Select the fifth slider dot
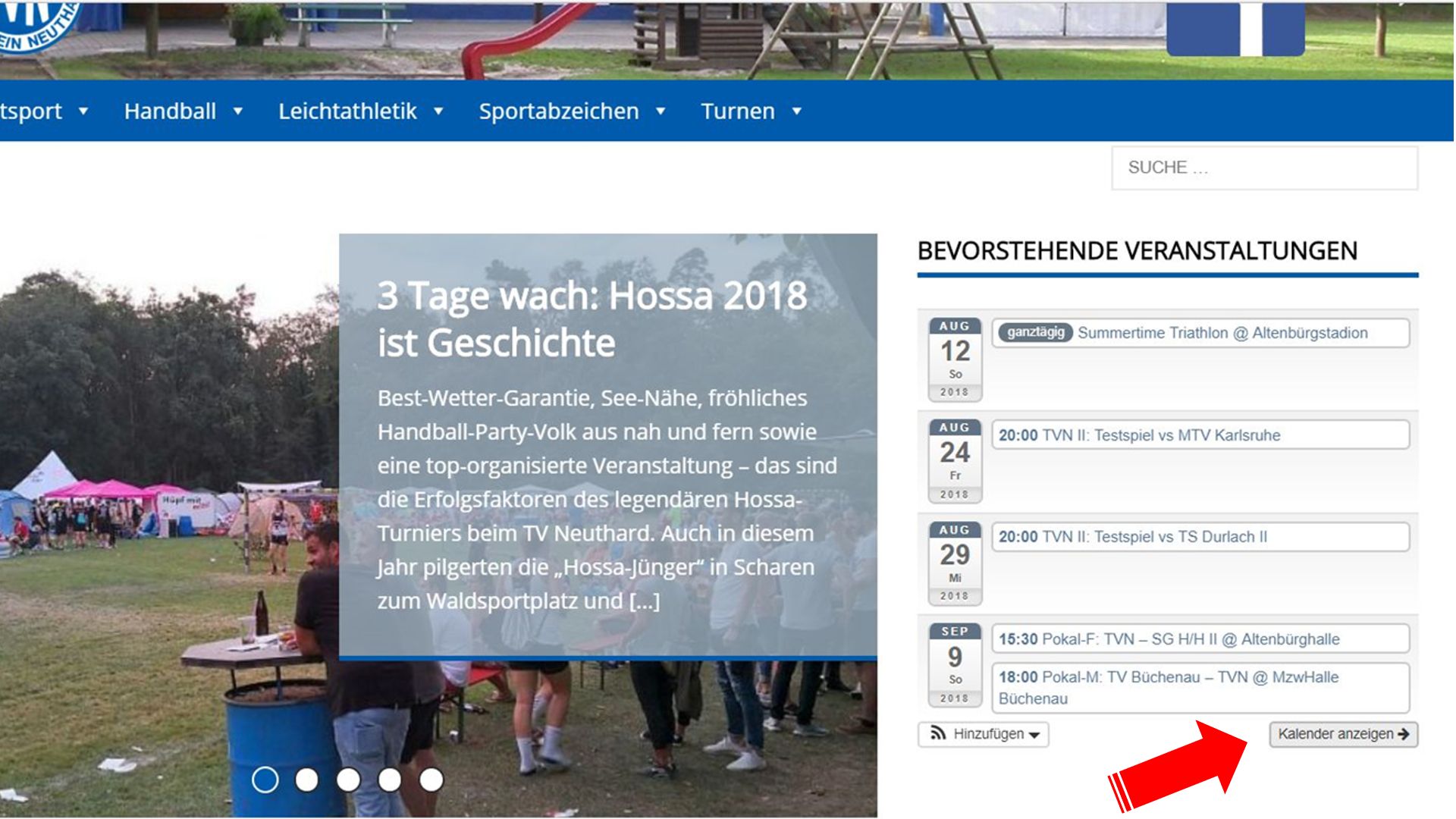 coord(431,780)
